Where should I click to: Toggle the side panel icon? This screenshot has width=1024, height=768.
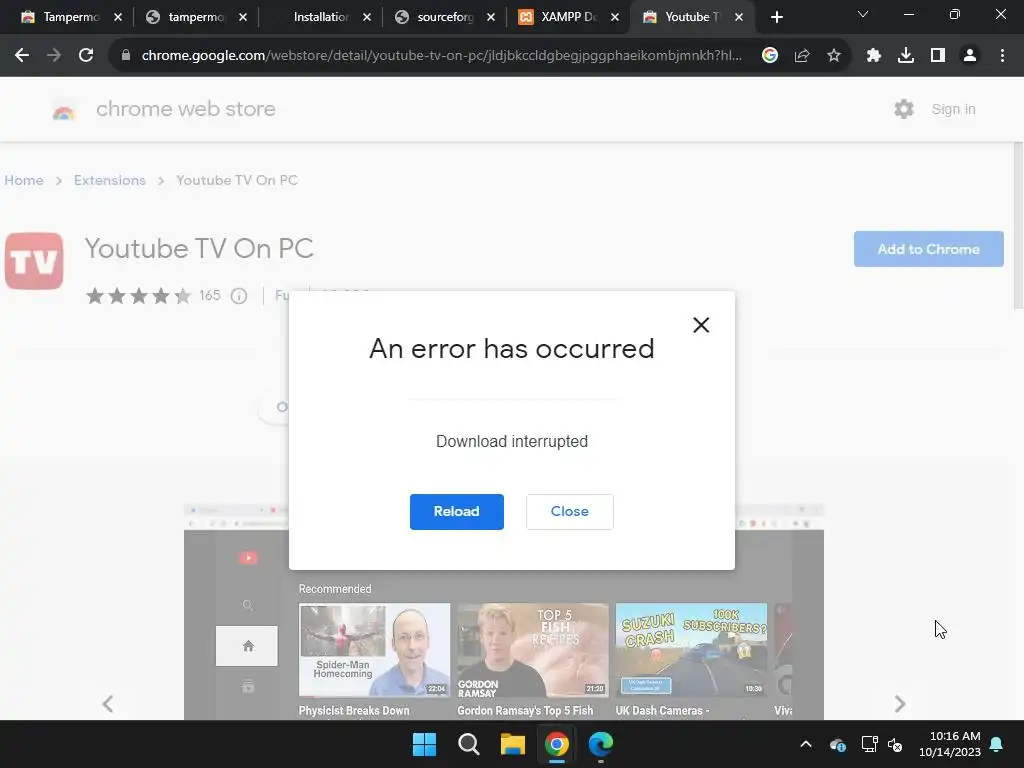pos(938,56)
